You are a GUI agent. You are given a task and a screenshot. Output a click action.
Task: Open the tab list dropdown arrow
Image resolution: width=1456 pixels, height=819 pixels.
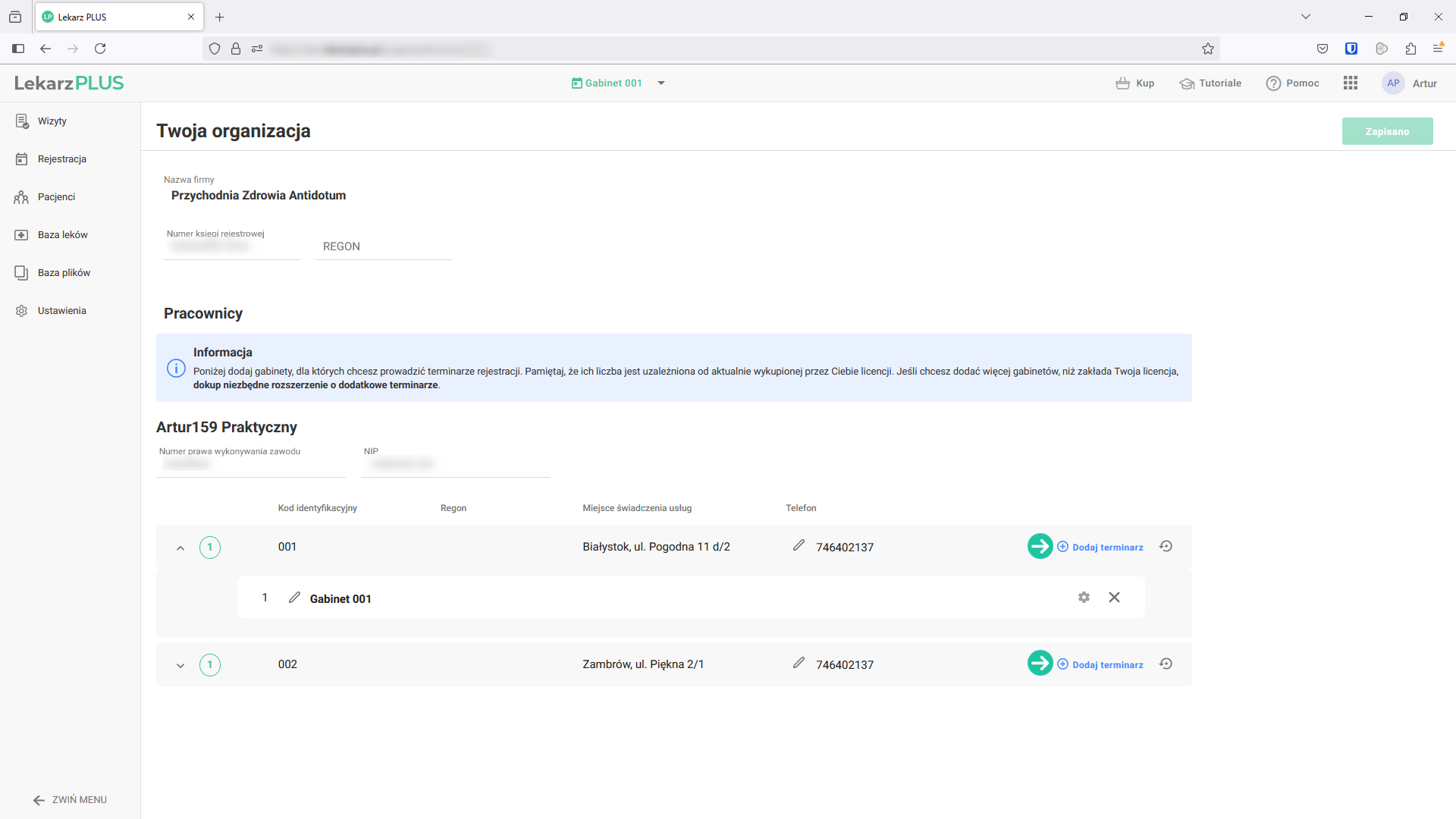click(1306, 17)
